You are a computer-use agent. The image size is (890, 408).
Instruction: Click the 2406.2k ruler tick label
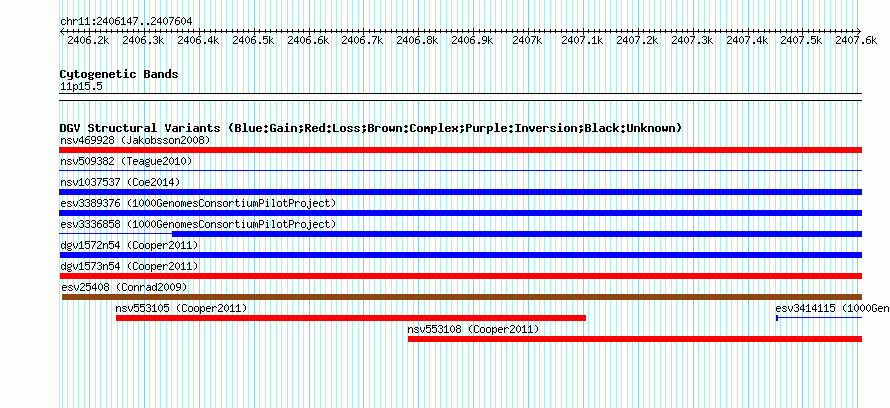pos(88,40)
